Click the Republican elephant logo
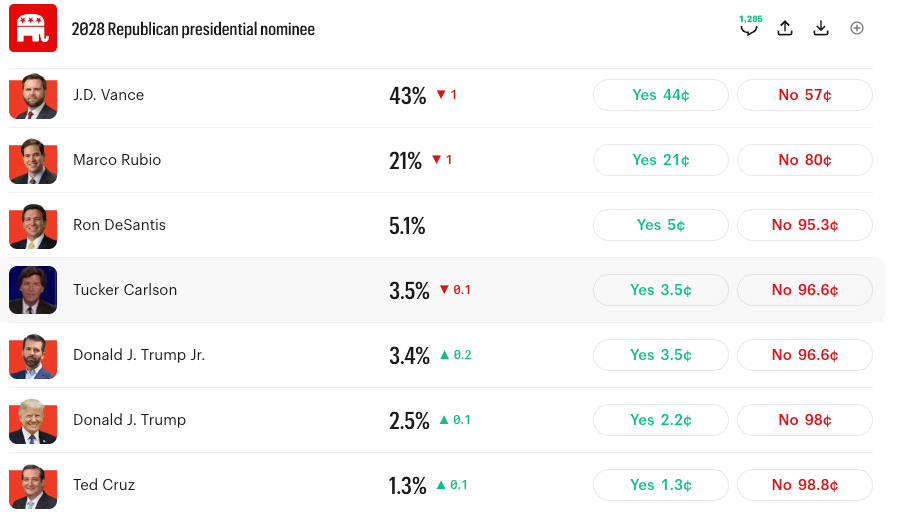 [x=33, y=28]
